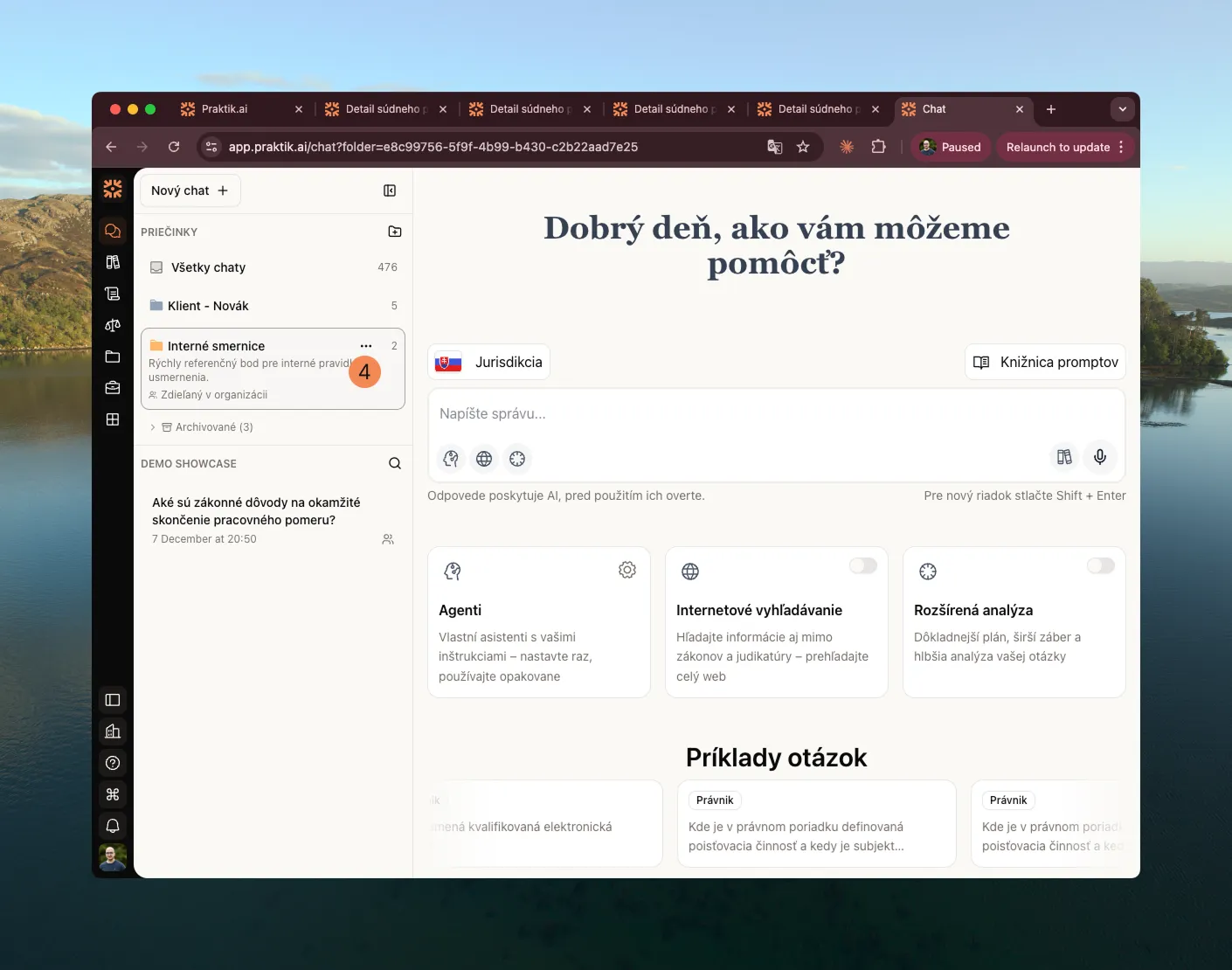
Task: Open the grid apps icon in sidebar
Action: click(112, 419)
